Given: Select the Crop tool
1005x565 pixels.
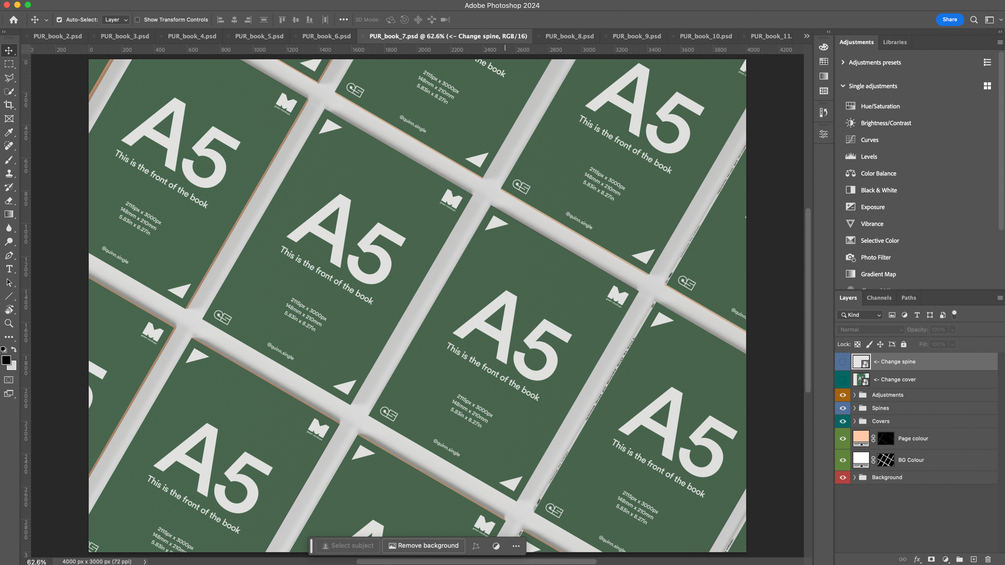Looking at the screenshot, I should [9, 105].
